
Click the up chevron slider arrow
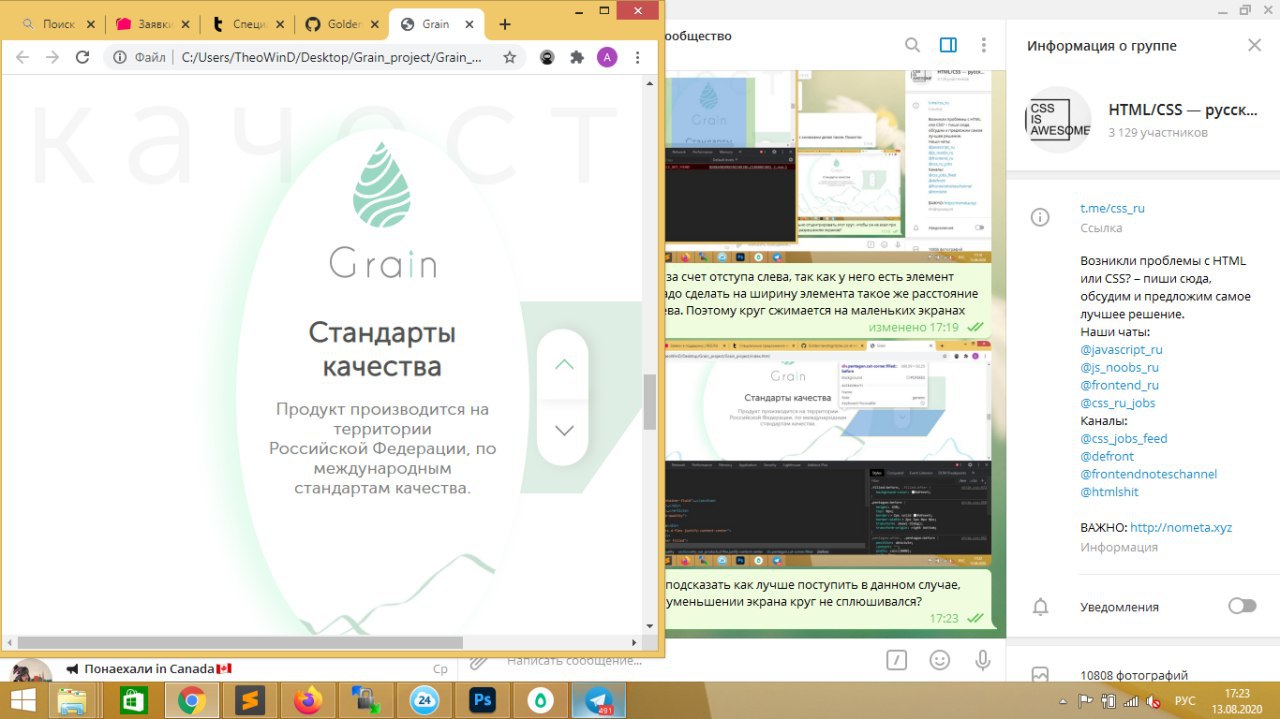[564, 364]
